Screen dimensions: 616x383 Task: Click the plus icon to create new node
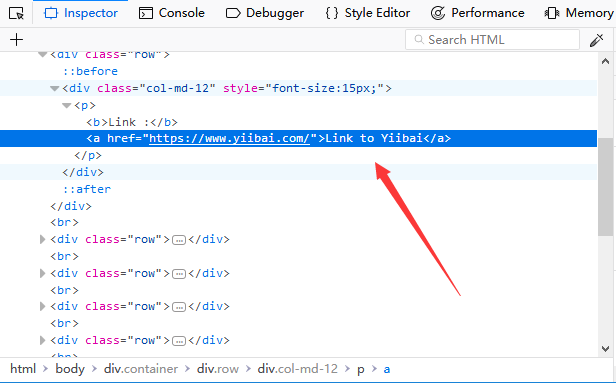[16, 40]
